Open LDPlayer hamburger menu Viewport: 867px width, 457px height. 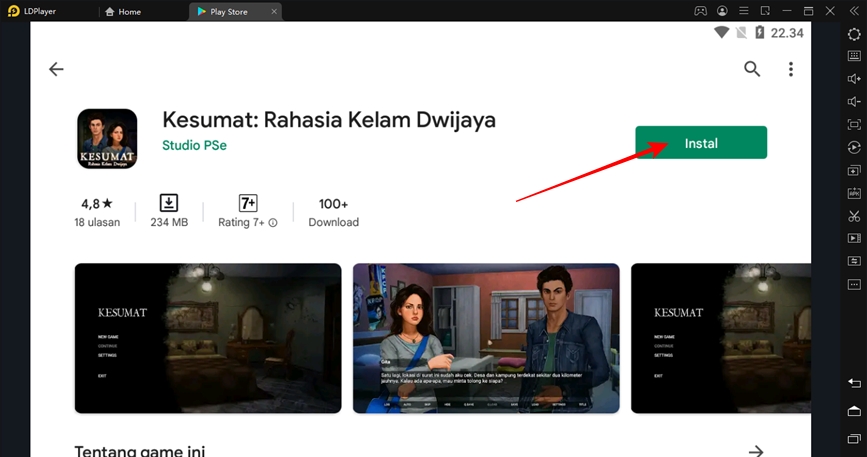pyautogui.click(x=744, y=11)
